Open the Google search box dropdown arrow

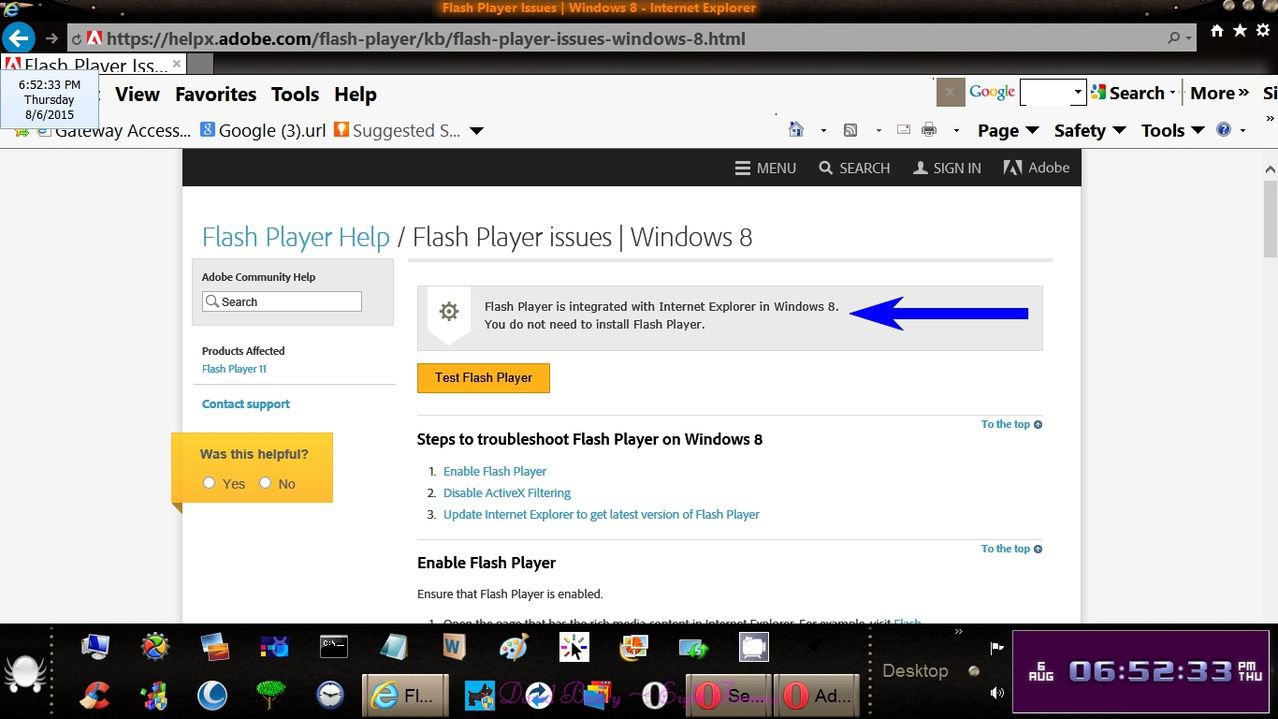(1077, 93)
